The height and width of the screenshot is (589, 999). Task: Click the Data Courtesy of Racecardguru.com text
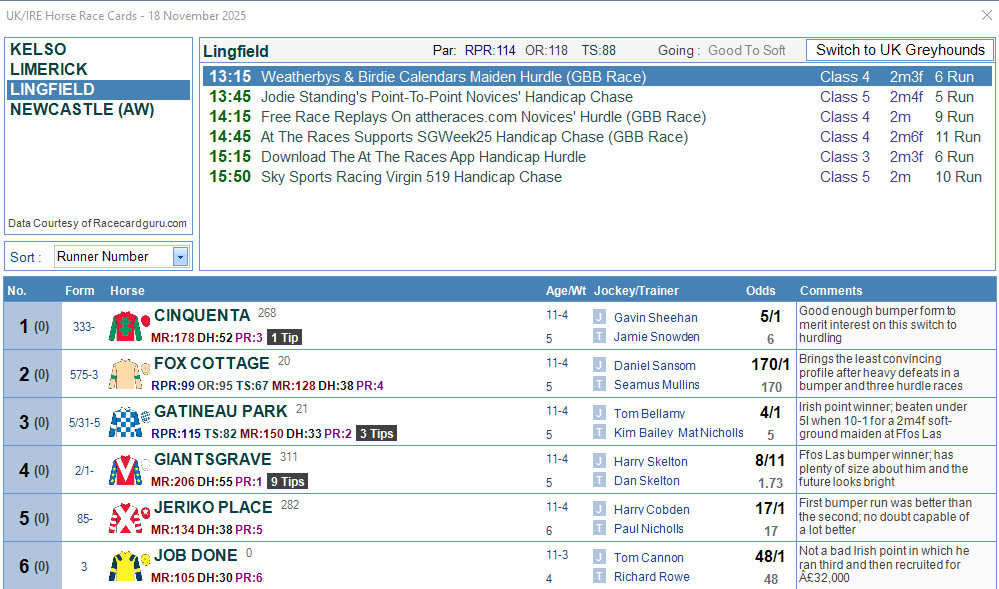coord(97,223)
